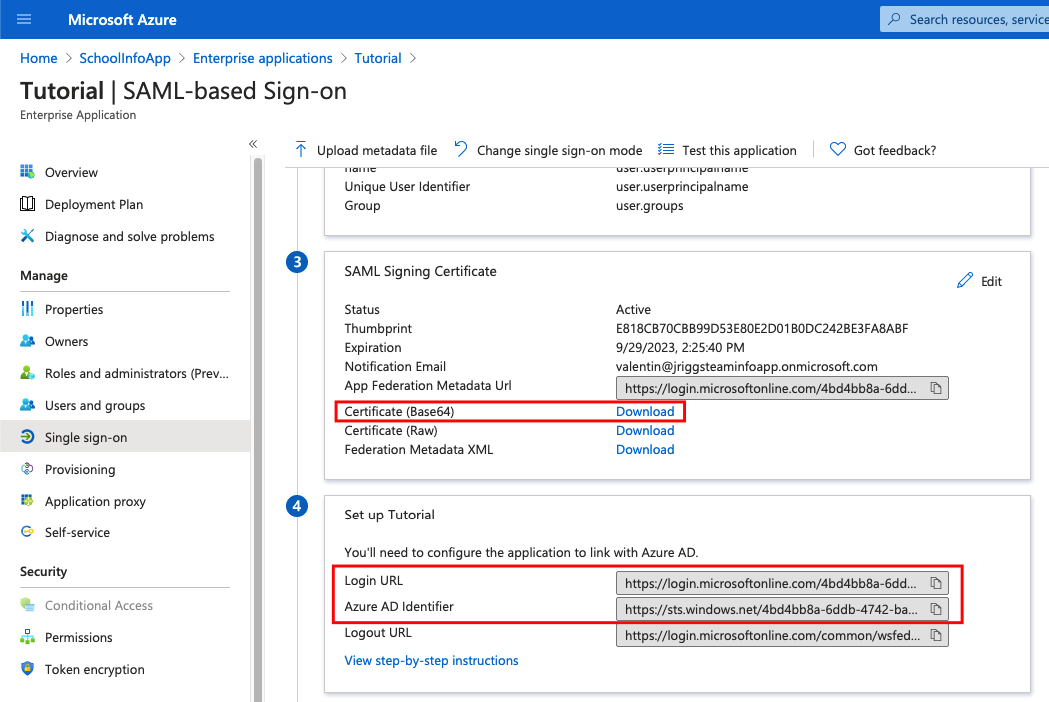Copy the App Federation Metadata Url
Screen dimensions: 1049x702
936,388
